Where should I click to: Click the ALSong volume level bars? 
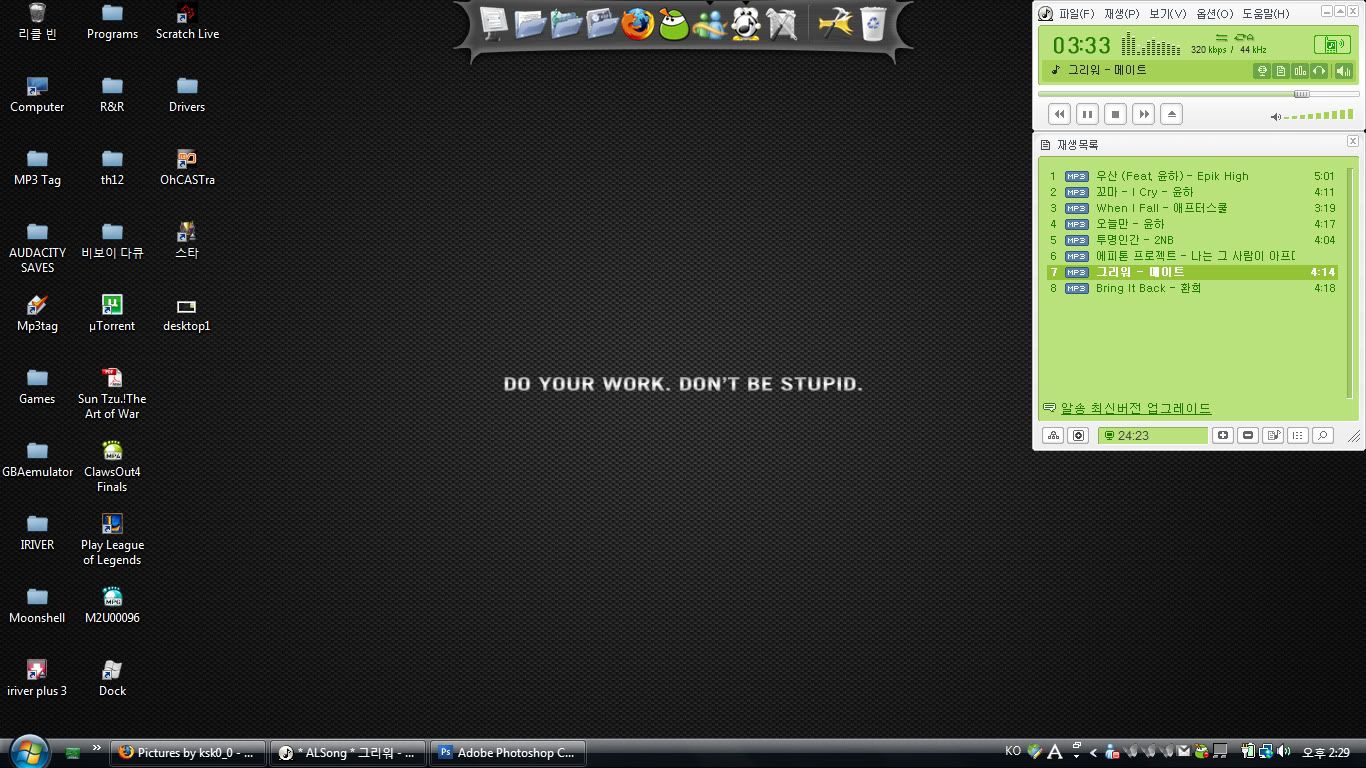pos(1319,116)
